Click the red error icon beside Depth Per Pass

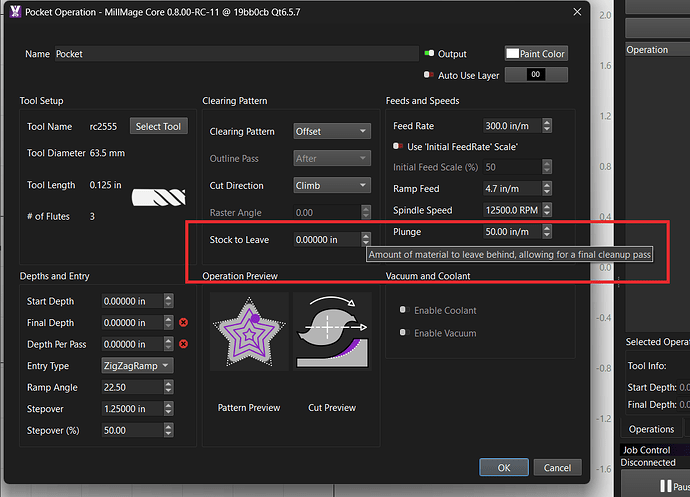[x=183, y=345]
